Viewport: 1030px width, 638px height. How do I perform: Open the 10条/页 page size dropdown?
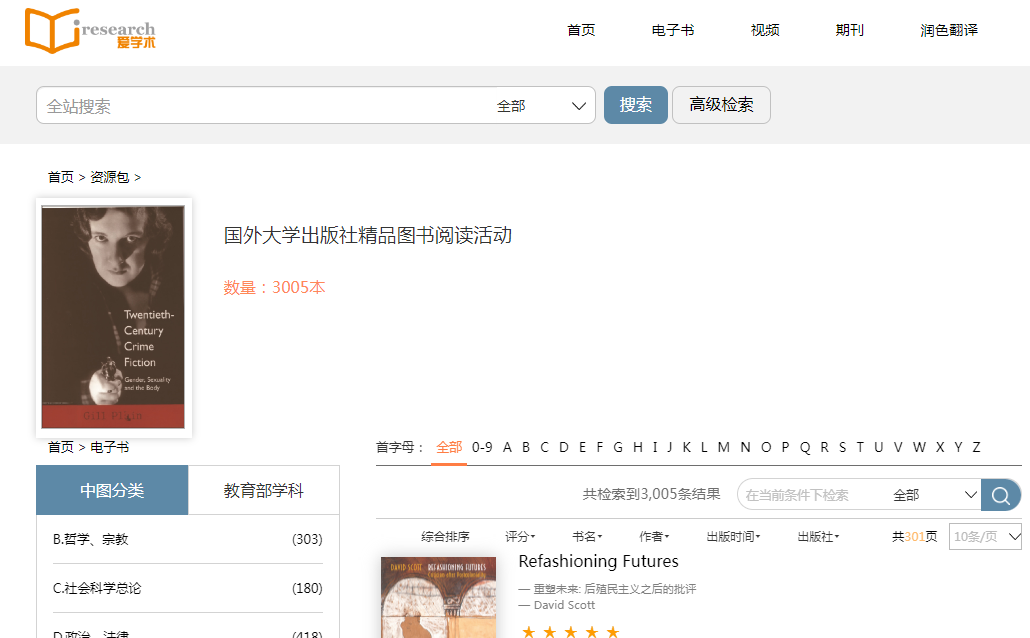985,537
